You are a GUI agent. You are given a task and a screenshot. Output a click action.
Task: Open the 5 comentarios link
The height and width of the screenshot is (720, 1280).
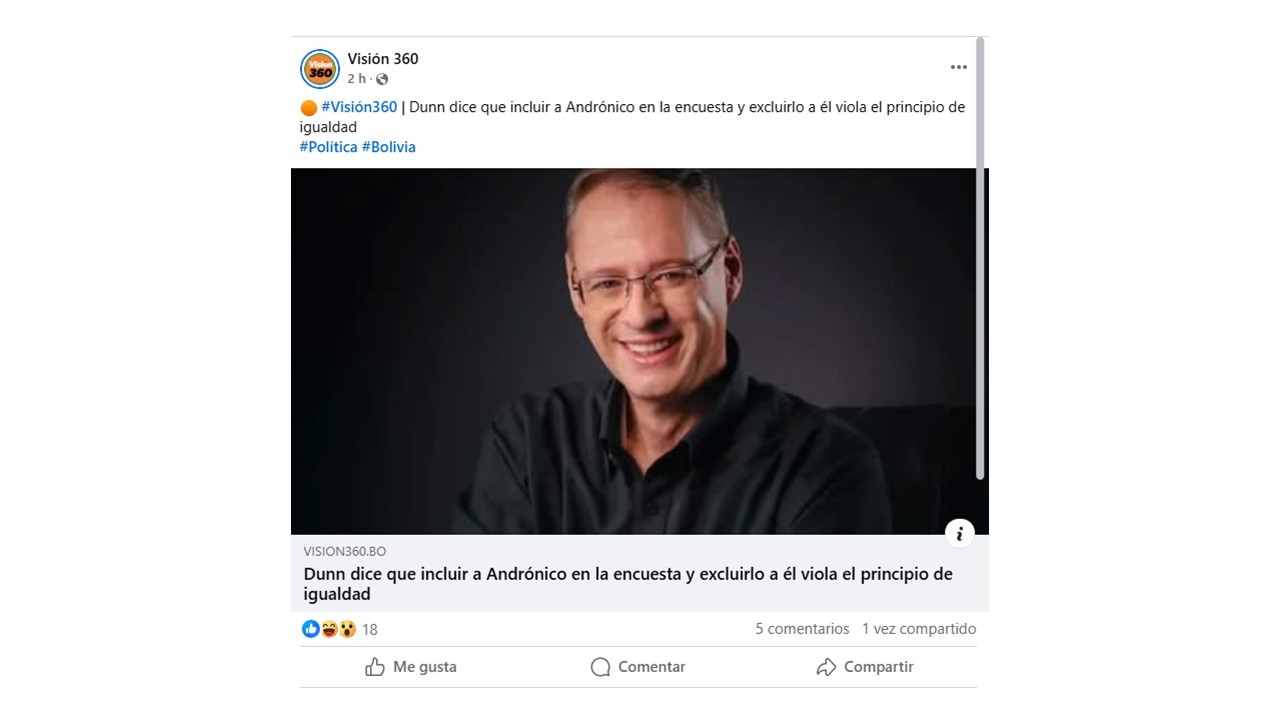pos(802,629)
